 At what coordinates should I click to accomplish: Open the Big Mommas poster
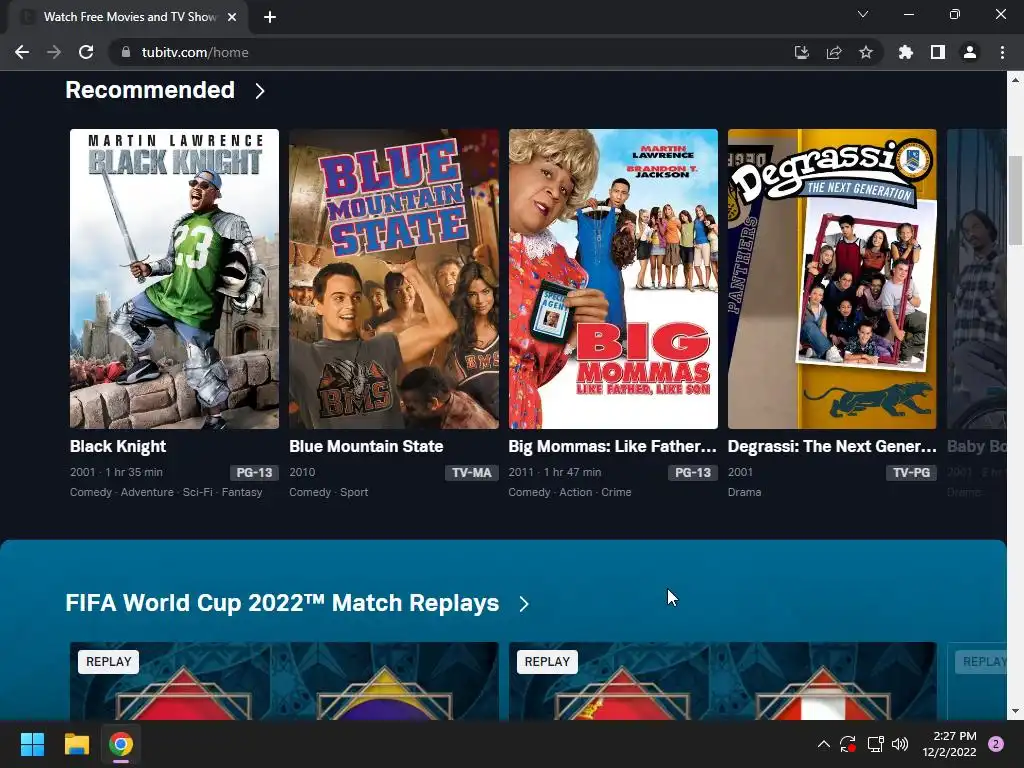613,279
